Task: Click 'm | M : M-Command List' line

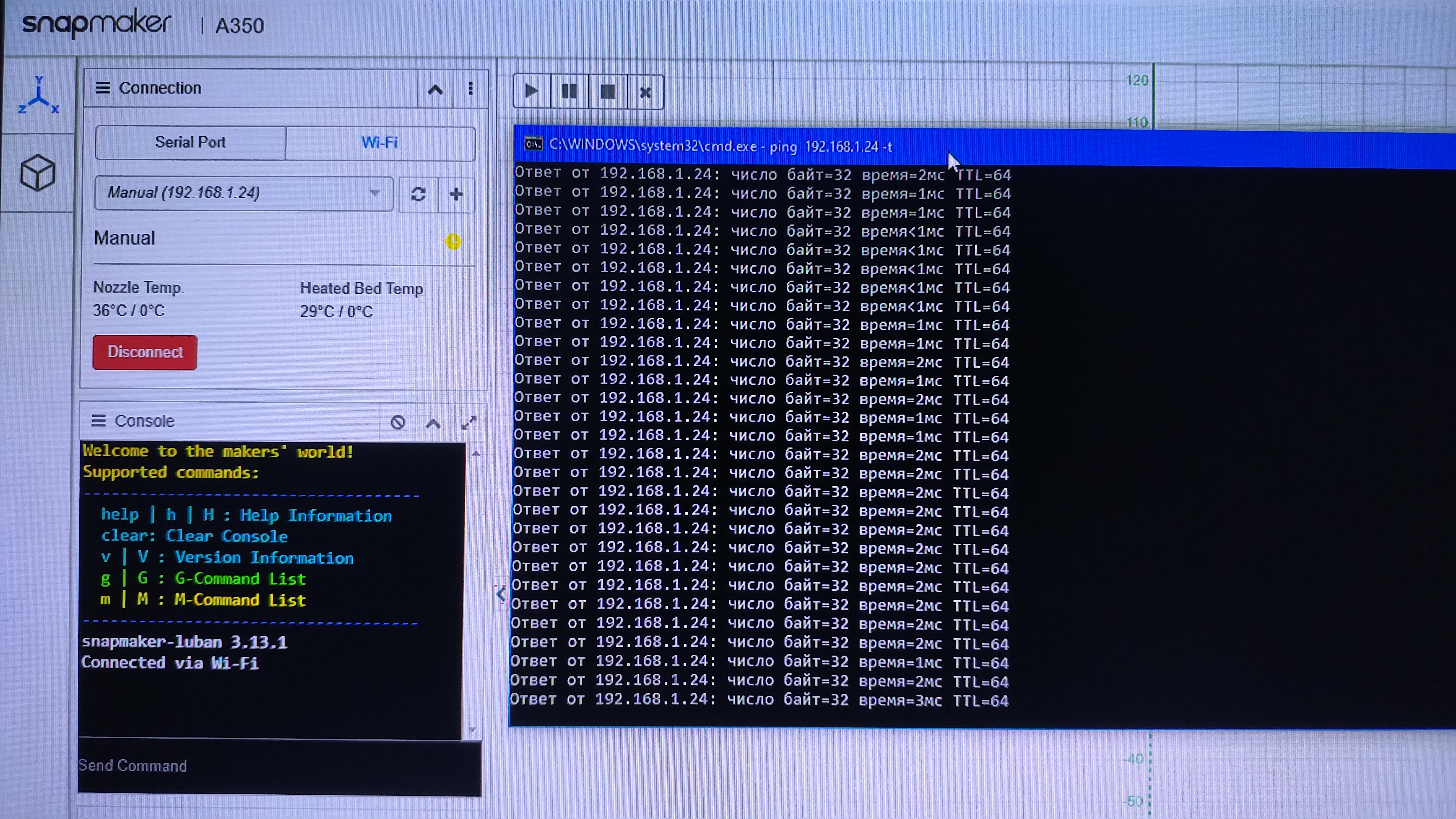Action: 203,599
